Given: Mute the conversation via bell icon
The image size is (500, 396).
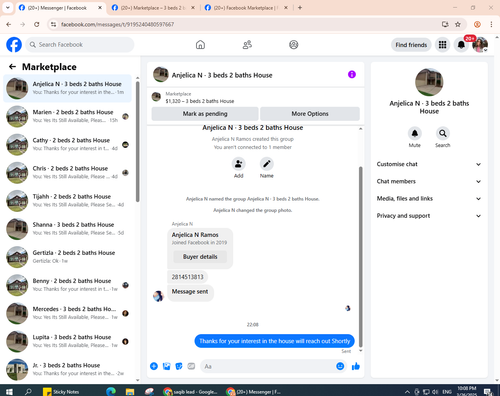Looking at the screenshot, I should tap(415, 133).
